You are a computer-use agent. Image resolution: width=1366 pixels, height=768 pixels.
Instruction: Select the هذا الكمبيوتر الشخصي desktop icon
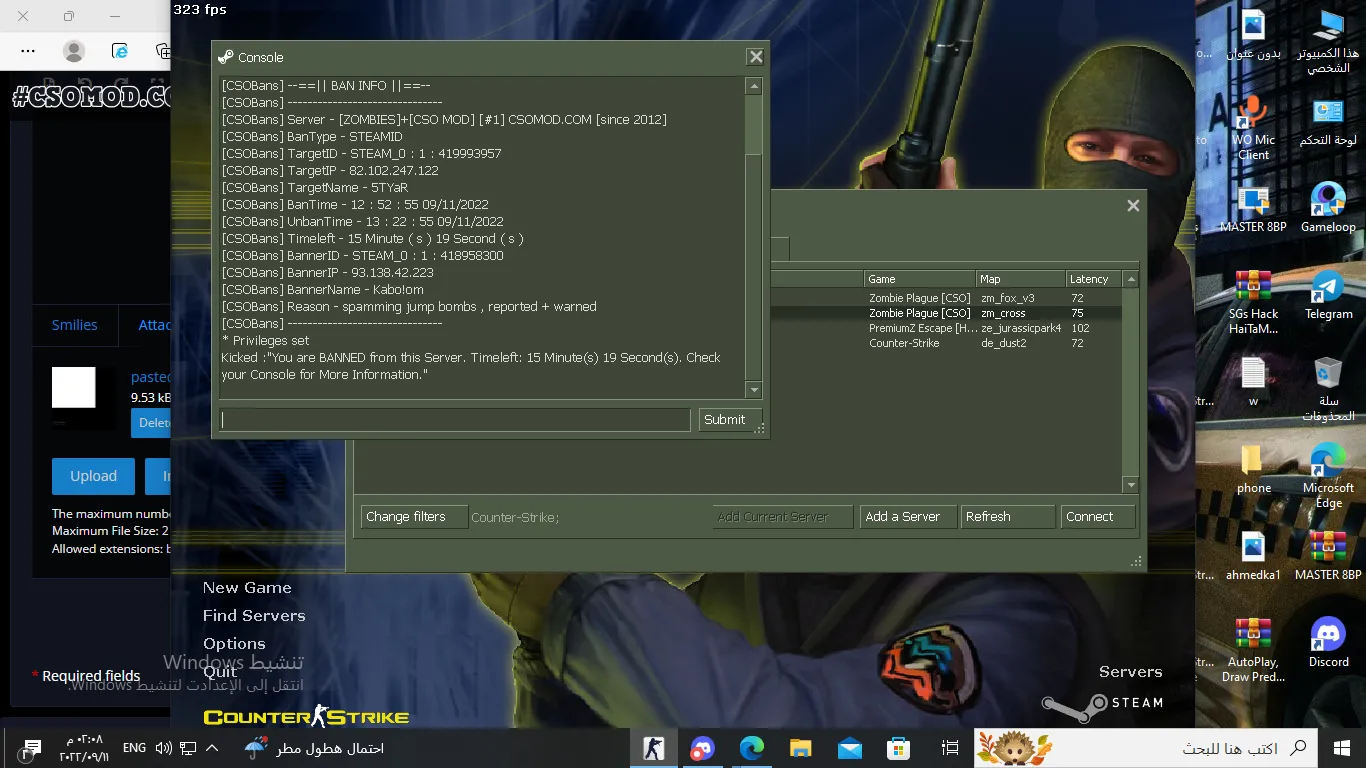click(1328, 42)
